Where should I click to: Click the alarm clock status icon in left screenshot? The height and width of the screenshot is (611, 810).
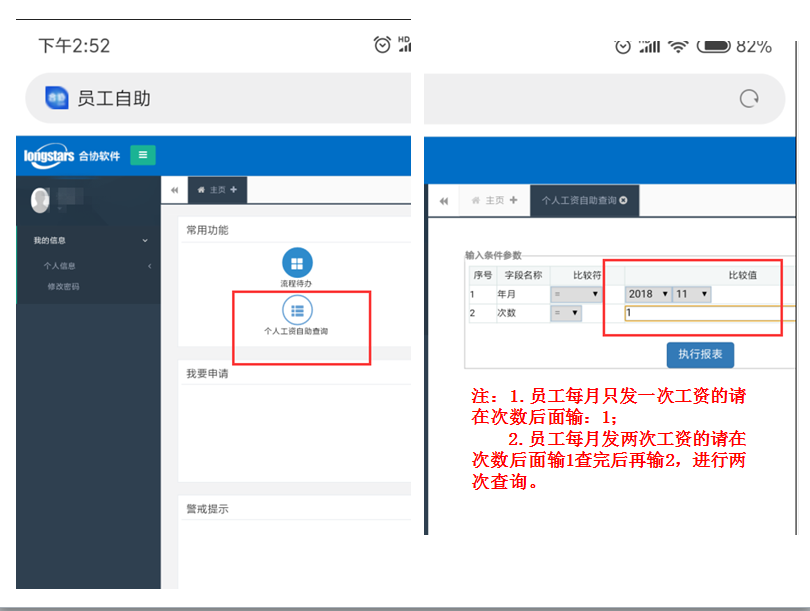pyautogui.click(x=382, y=45)
